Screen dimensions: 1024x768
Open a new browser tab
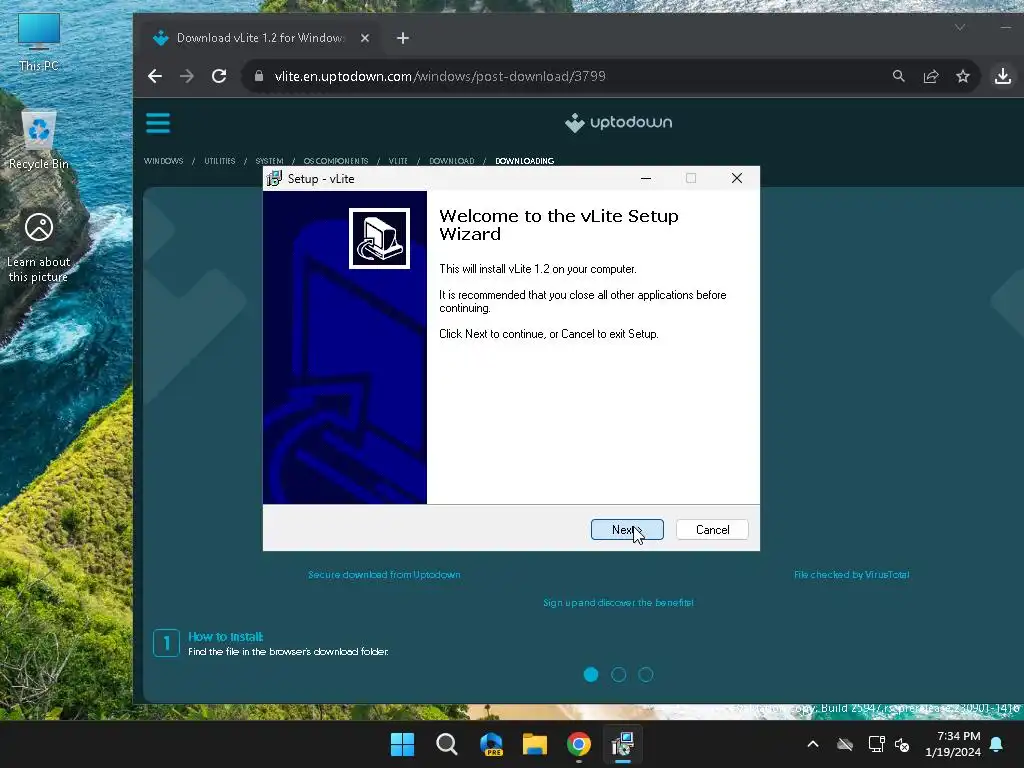(403, 38)
